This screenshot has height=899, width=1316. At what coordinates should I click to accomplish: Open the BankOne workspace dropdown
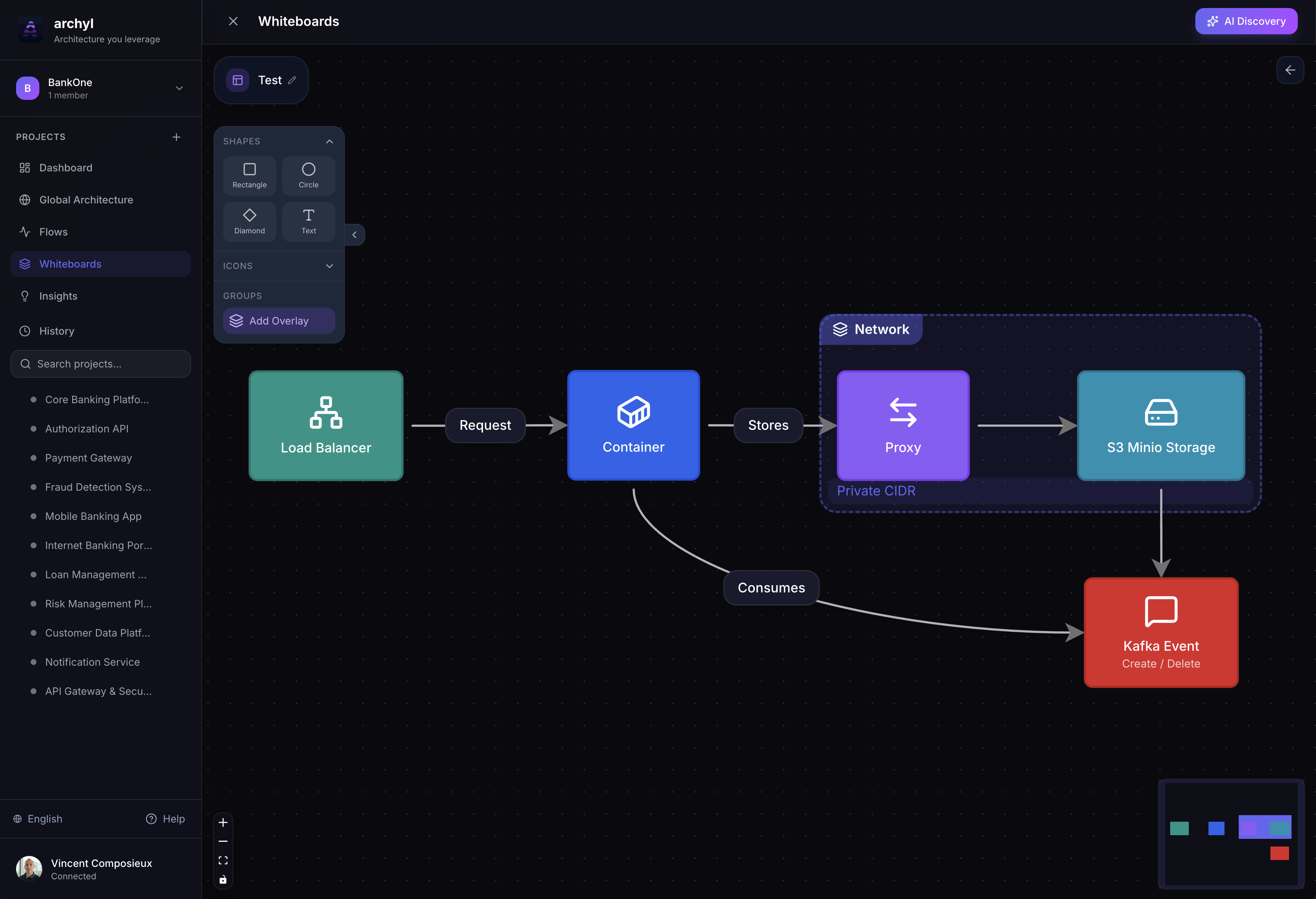click(179, 88)
